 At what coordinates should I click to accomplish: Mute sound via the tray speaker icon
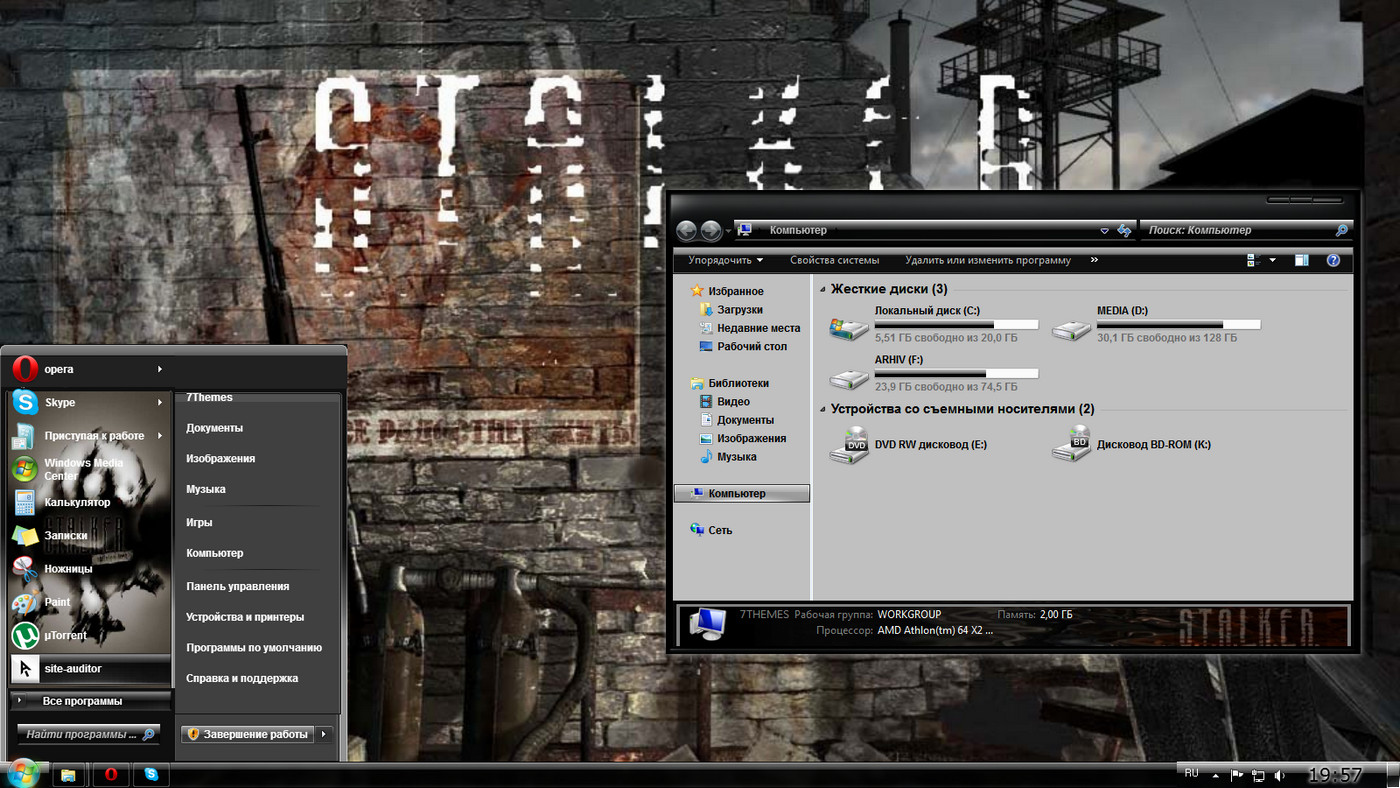(1280, 773)
